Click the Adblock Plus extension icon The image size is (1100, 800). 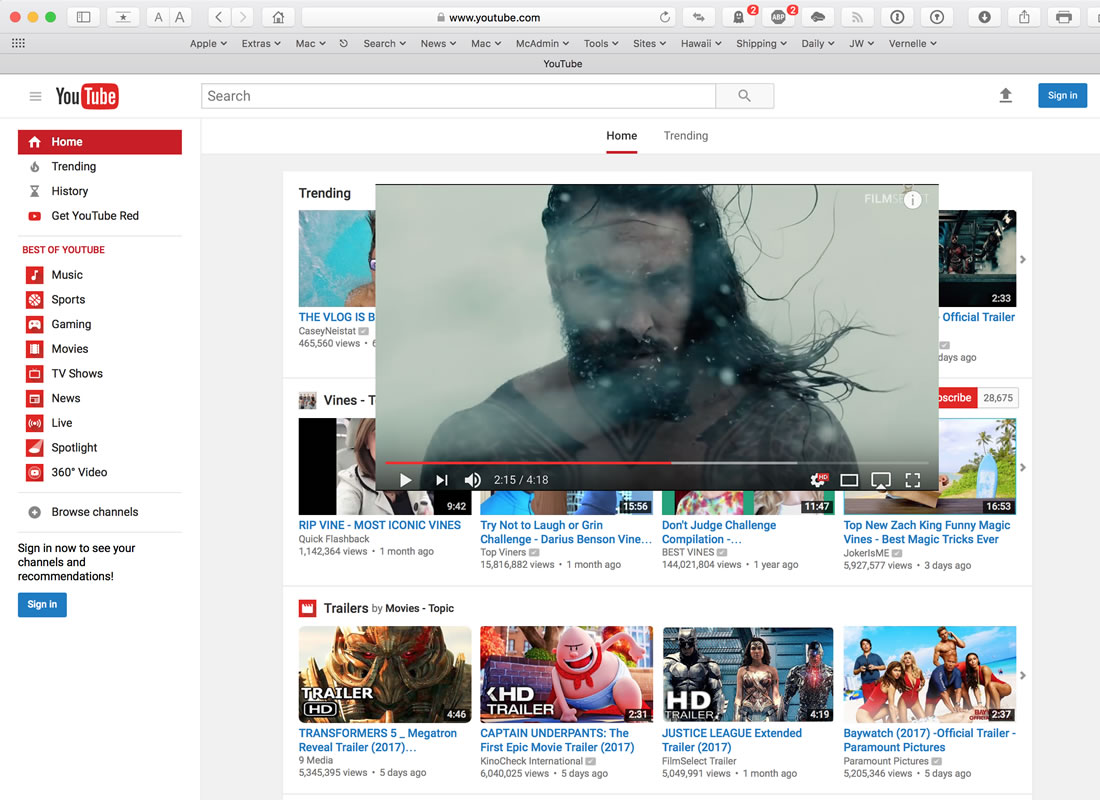click(778, 17)
